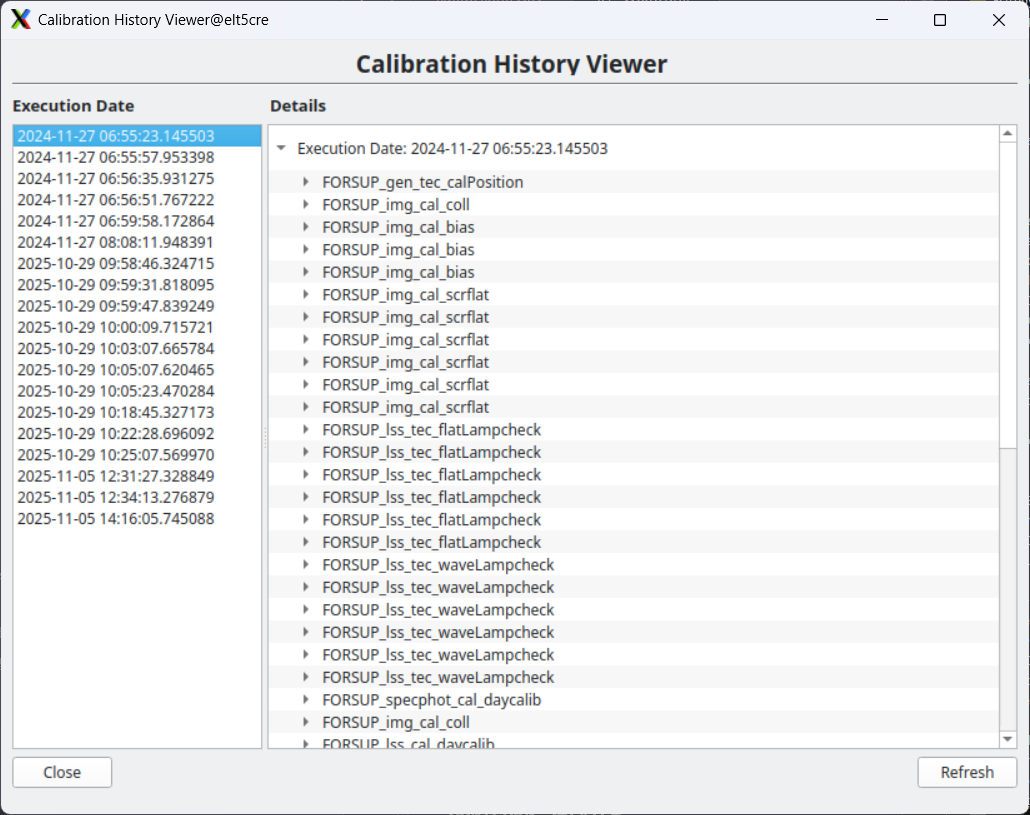Select execution 2025-11-05 12:34:13.276879
This screenshot has height=815, width=1030.
point(137,497)
